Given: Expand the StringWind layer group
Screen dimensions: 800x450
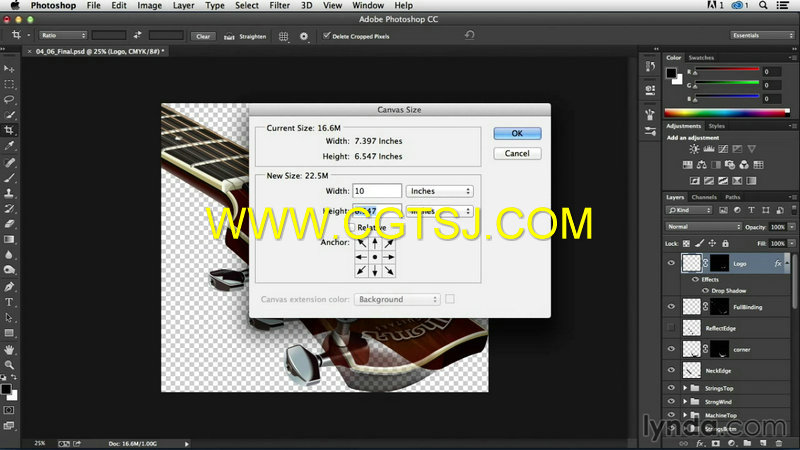Looking at the screenshot, I should click(x=685, y=402).
